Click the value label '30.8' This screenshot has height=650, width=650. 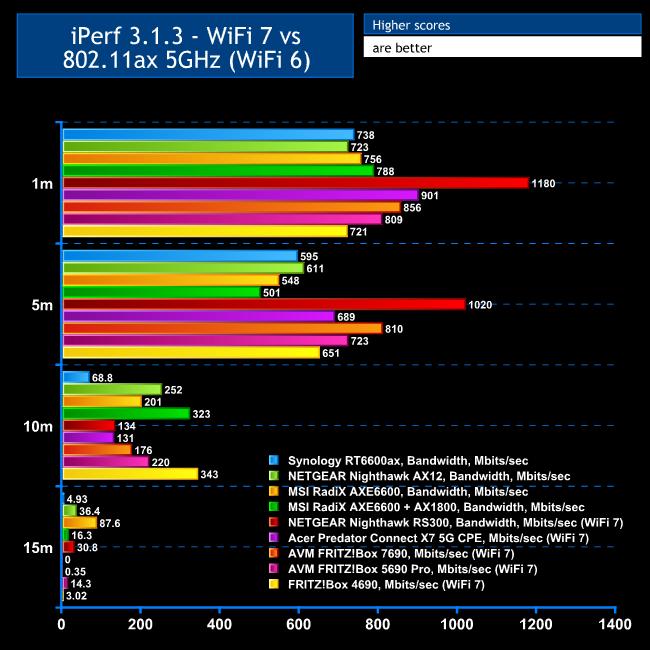pyautogui.click(x=87, y=547)
